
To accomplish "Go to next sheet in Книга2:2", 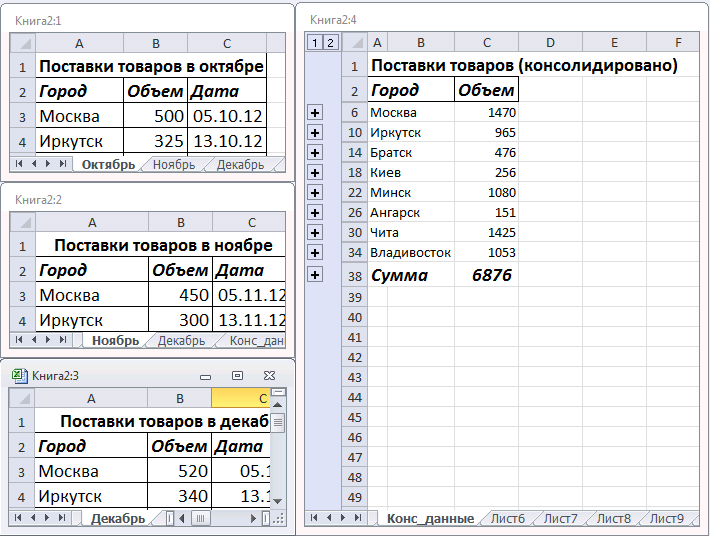I will (48, 340).
